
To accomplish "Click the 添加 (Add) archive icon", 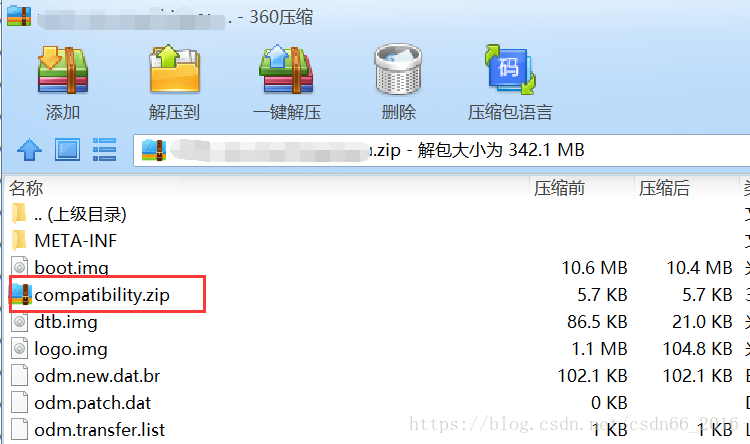I will point(63,70).
